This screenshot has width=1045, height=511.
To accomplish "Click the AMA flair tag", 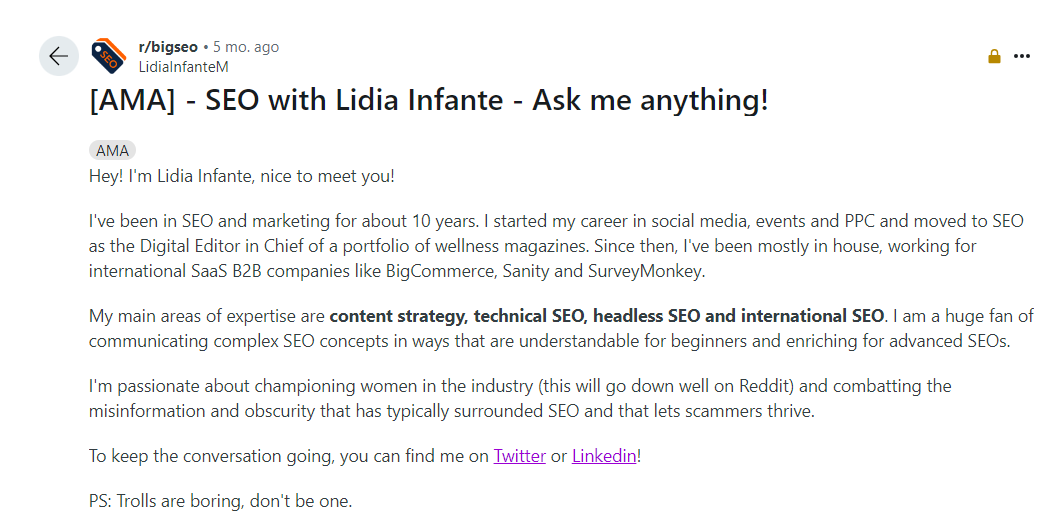I will [112, 151].
